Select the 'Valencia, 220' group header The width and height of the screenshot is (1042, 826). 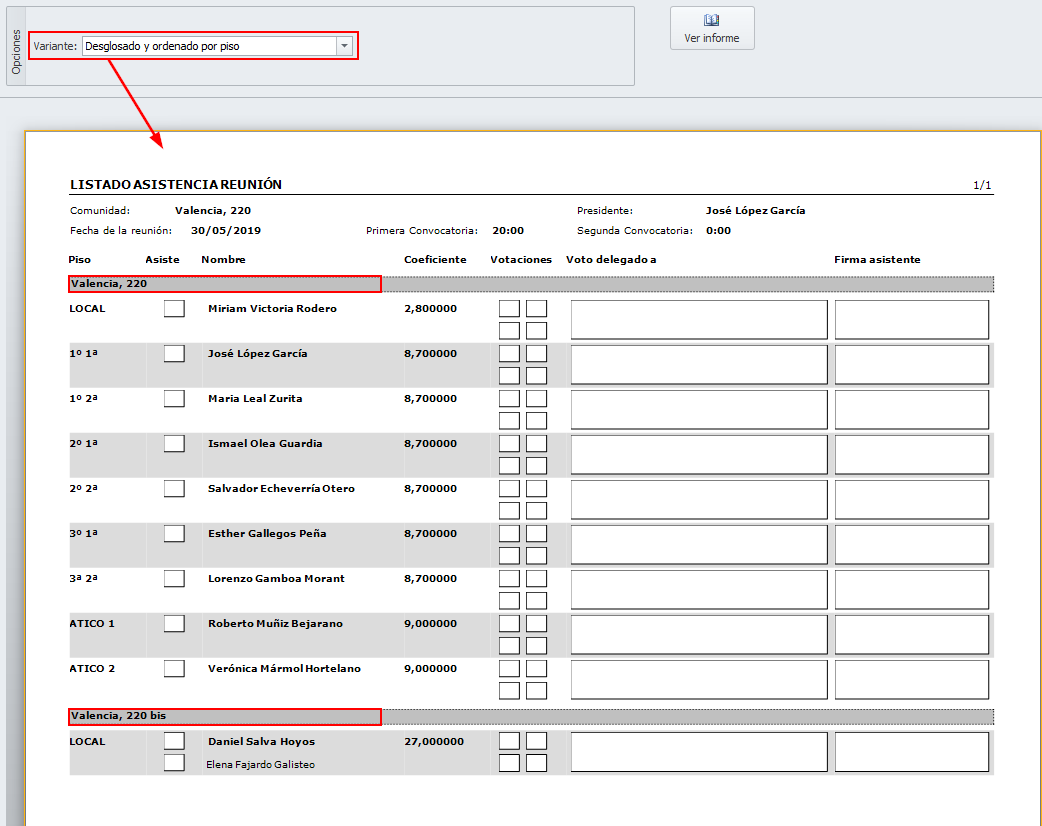click(x=225, y=284)
